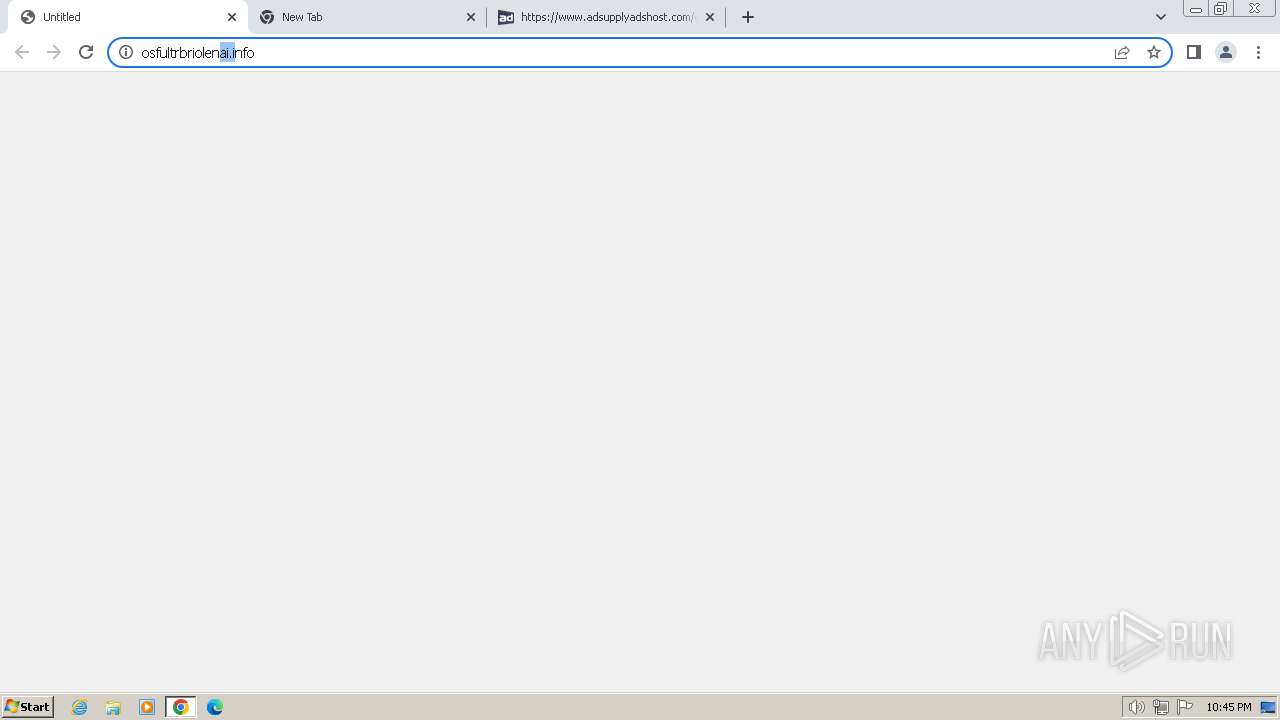Go forward to next page
This screenshot has height=720, width=1280.
[54, 52]
